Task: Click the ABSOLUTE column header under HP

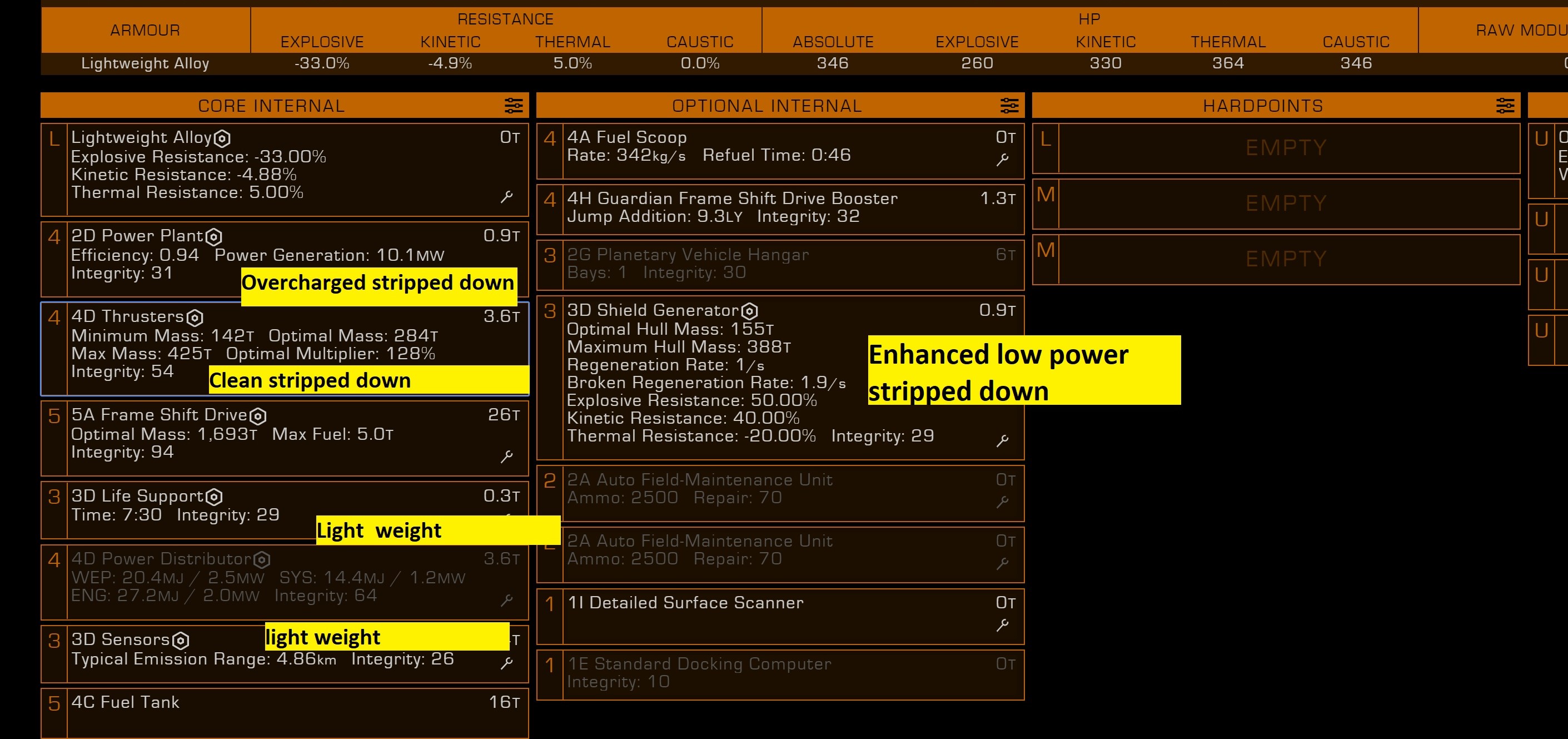Action: [833, 42]
